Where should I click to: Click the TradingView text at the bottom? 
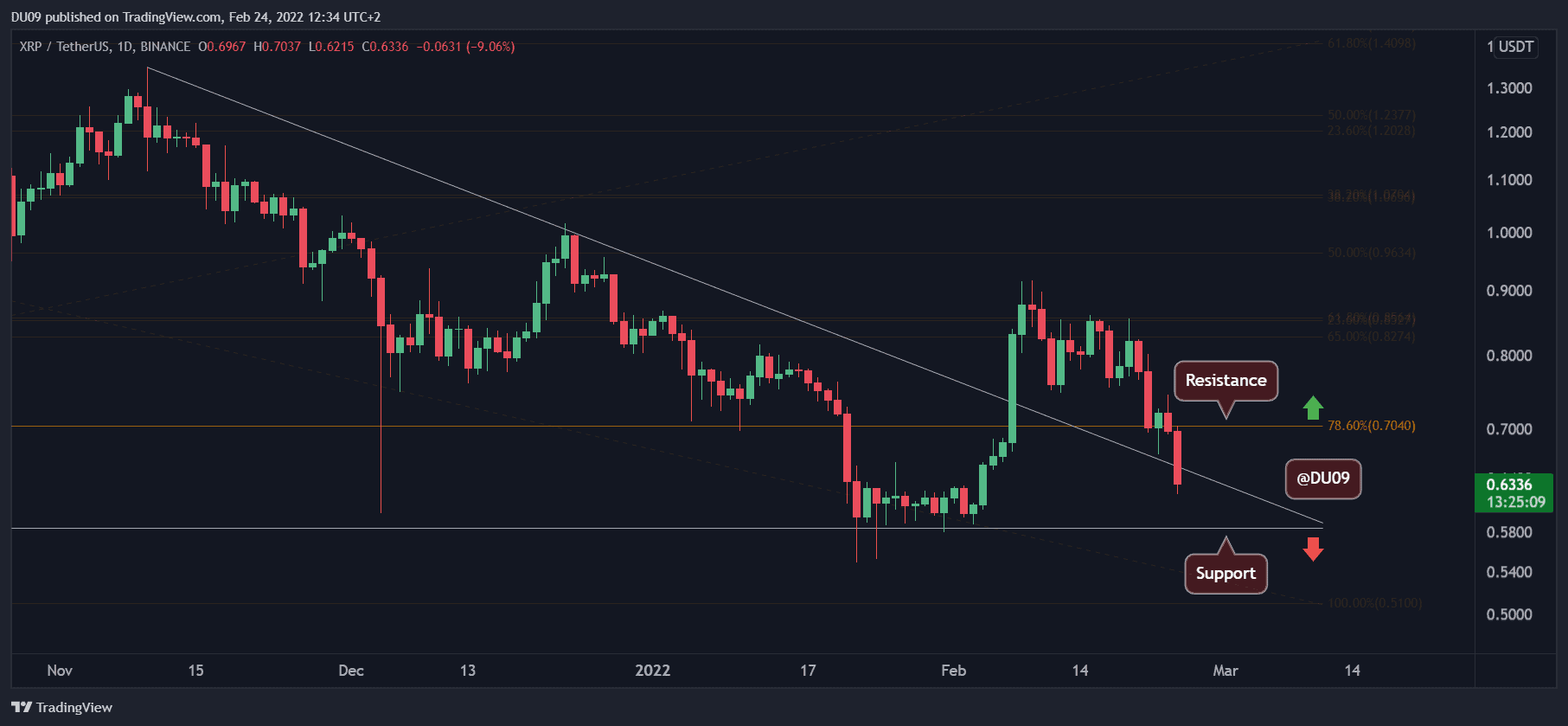[74, 708]
